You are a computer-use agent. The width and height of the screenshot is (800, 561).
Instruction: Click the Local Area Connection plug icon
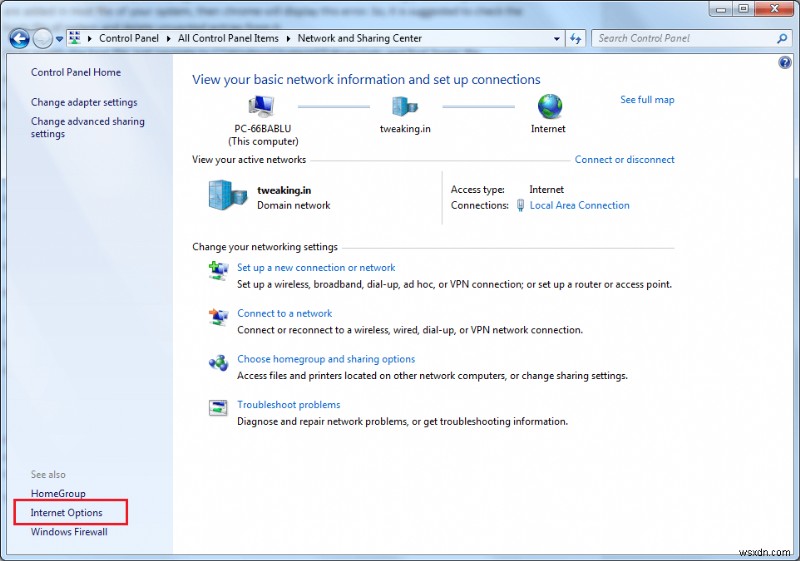(x=520, y=206)
